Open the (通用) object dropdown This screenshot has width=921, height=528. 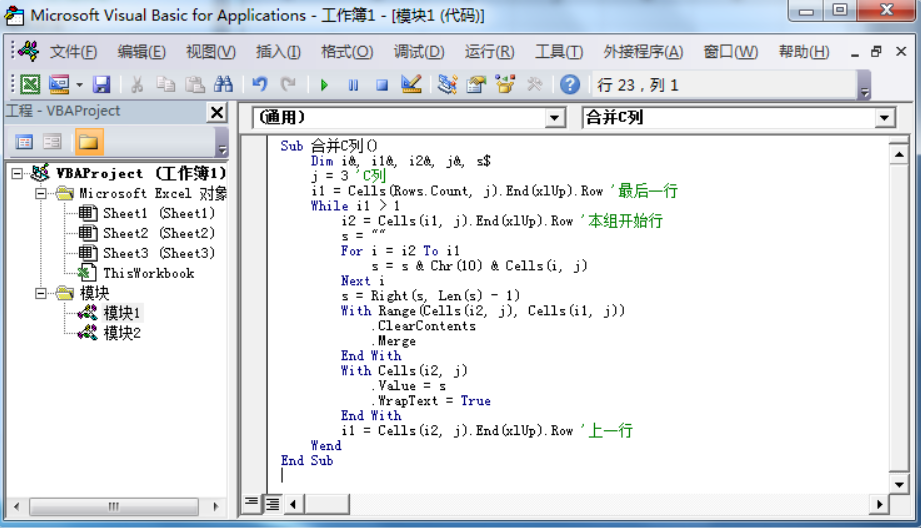(x=554, y=118)
